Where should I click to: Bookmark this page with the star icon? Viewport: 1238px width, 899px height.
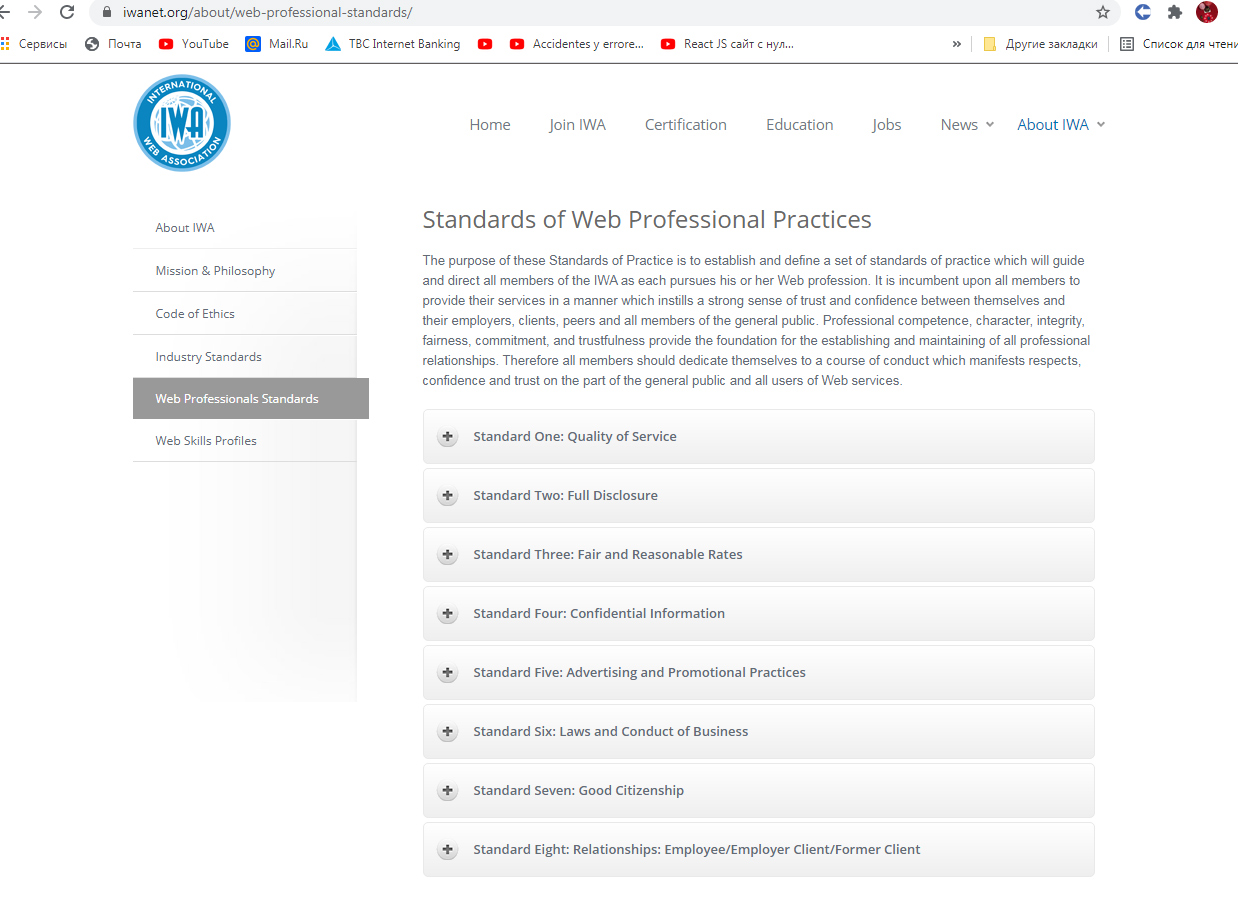coord(1103,12)
